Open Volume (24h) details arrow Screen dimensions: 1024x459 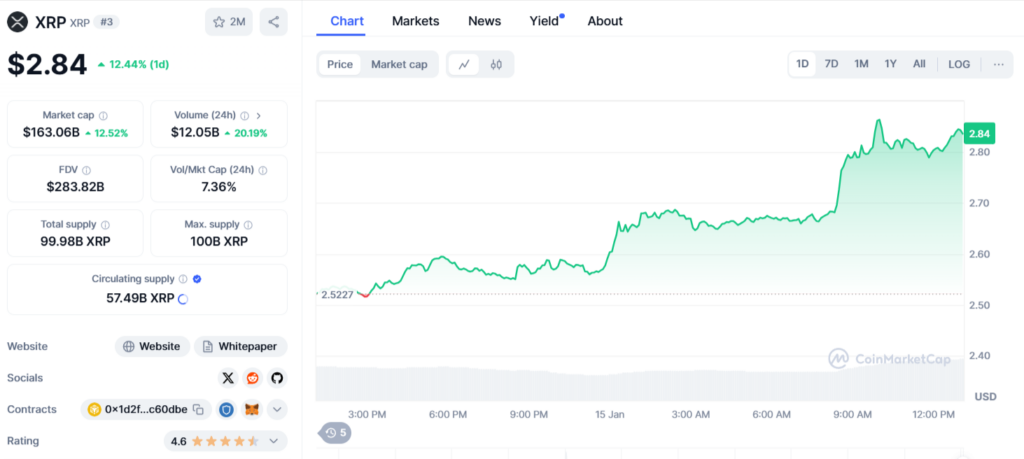(259, 116)
